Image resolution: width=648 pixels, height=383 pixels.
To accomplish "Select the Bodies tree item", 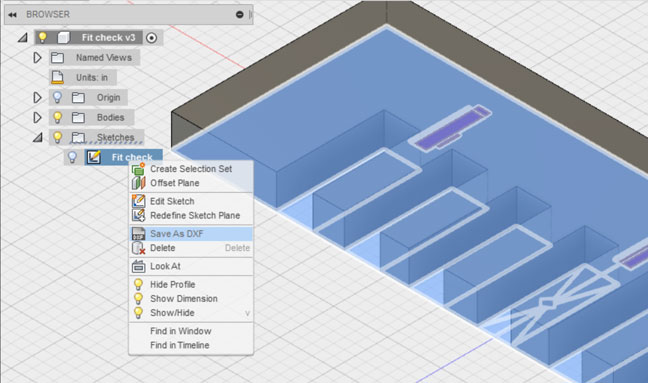I will pos(110,117).
